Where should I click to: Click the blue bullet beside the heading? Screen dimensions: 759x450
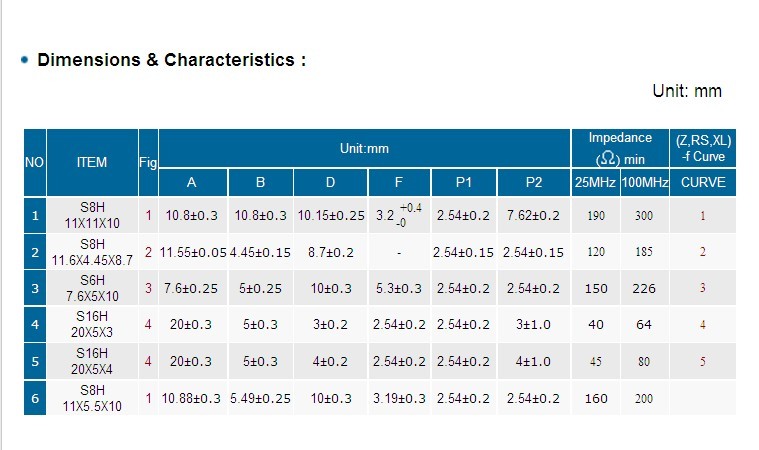coord(25,60)
